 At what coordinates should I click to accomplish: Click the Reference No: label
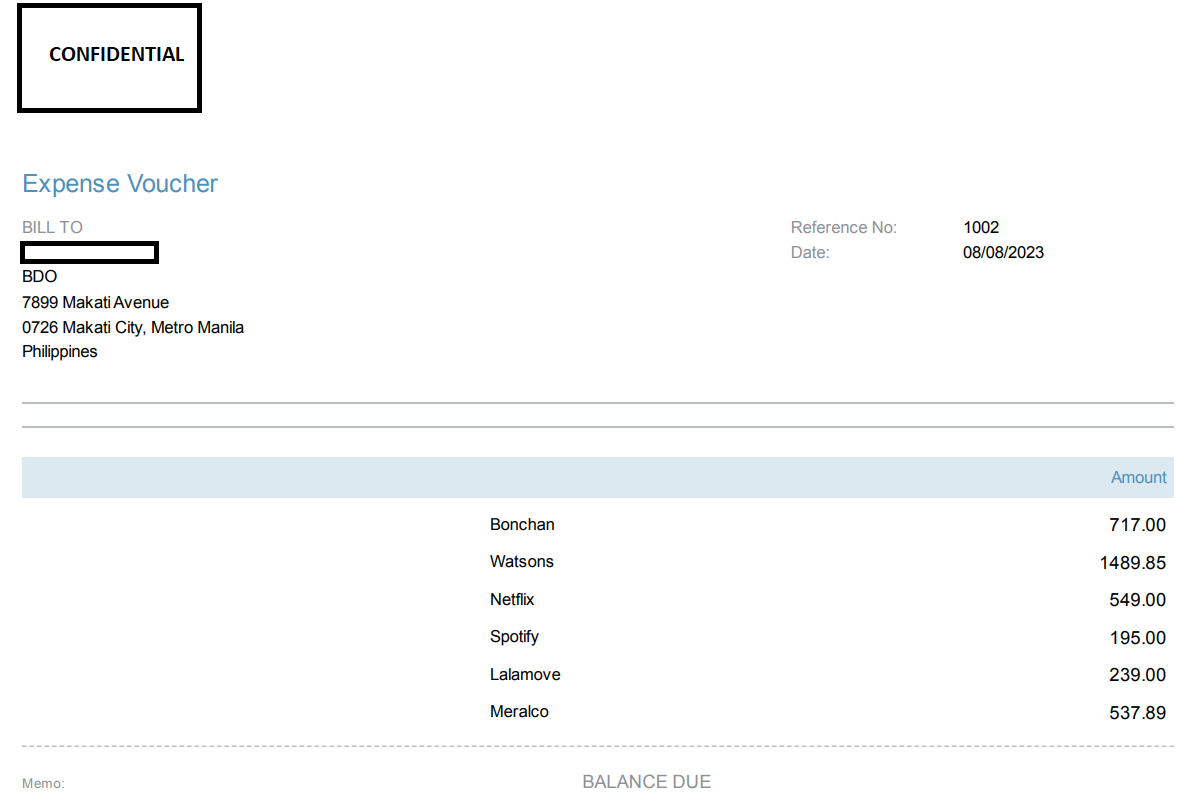(844, 228)
